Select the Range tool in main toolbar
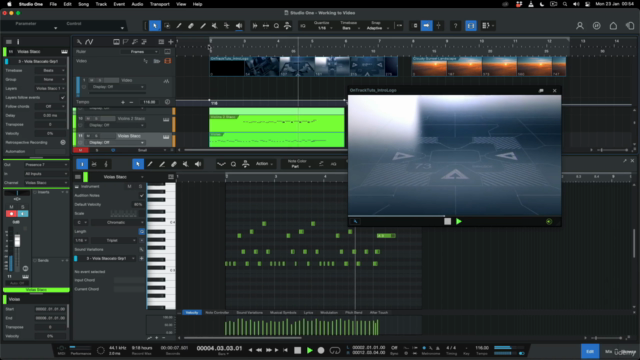 (167, 26)
